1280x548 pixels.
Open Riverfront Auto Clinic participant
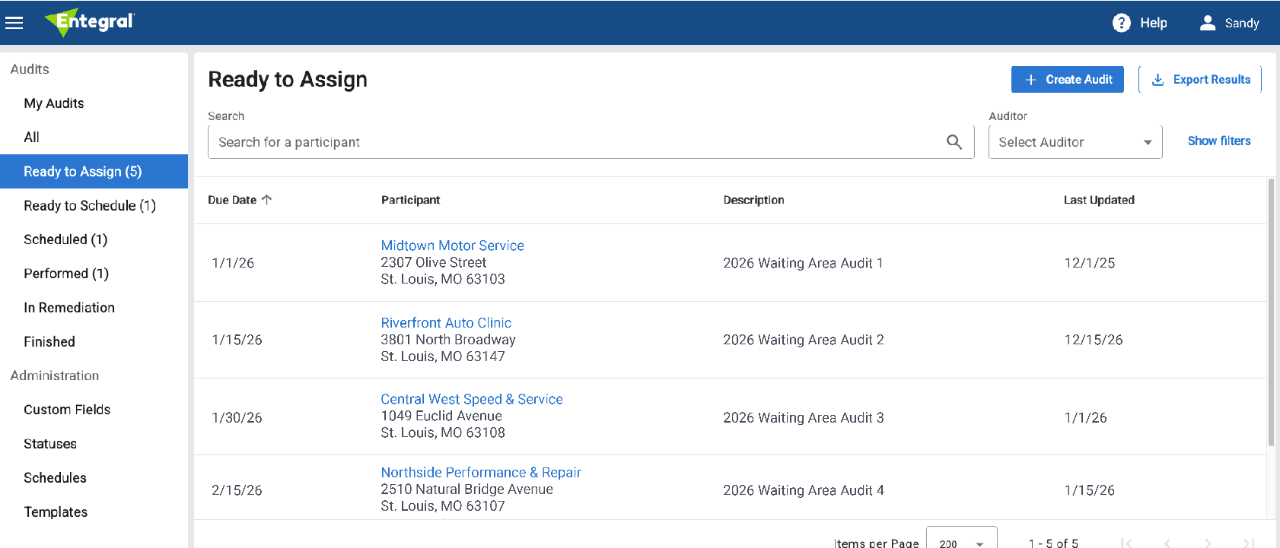(x=446, y=323)
